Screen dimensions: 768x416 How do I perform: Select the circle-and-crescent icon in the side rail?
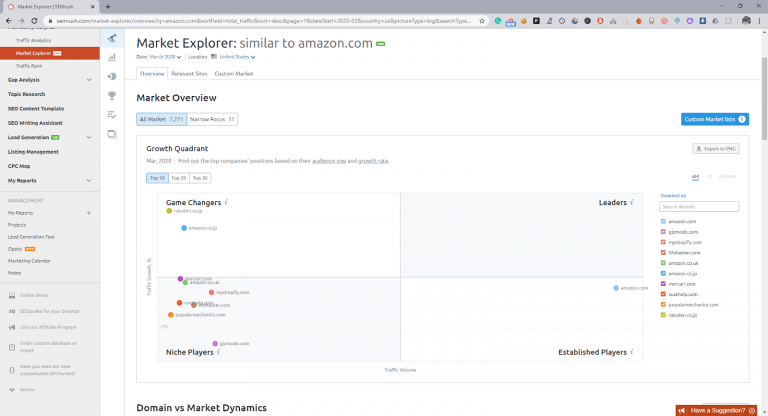(x=112, y=76)
